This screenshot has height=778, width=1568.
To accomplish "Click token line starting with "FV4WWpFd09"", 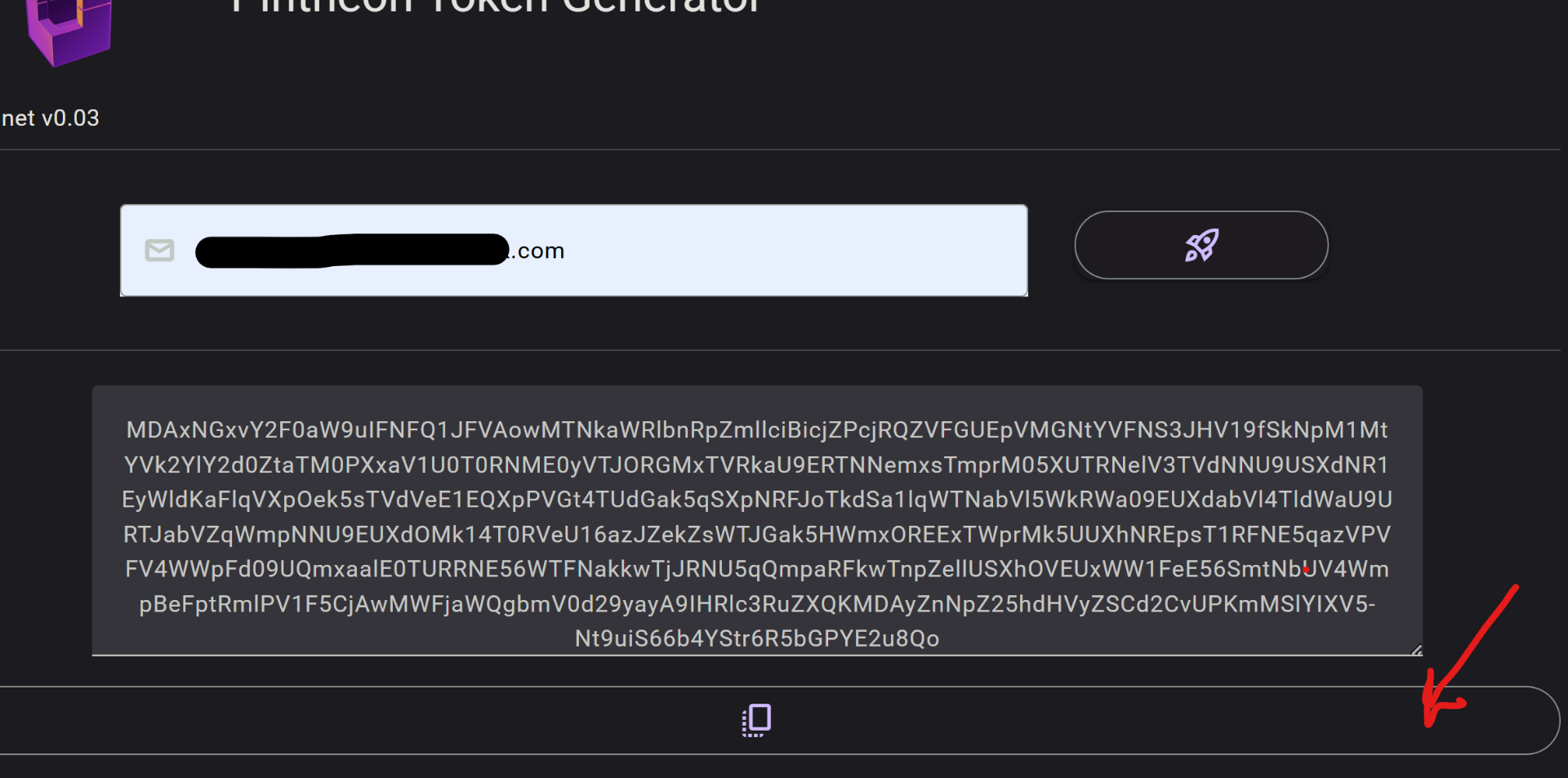I will click(x=757, y=569).
